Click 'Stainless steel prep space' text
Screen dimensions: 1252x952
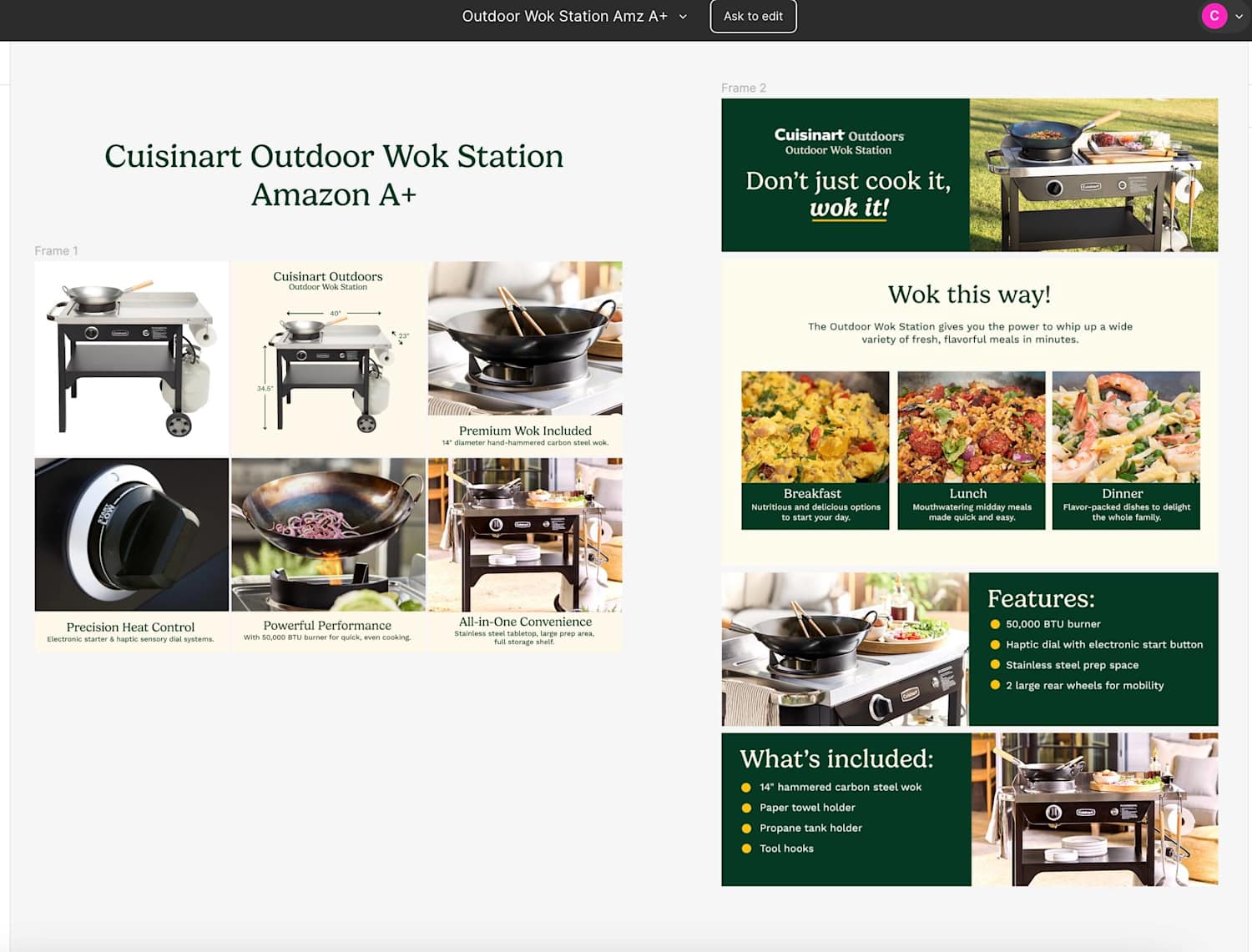point(1073,665)
